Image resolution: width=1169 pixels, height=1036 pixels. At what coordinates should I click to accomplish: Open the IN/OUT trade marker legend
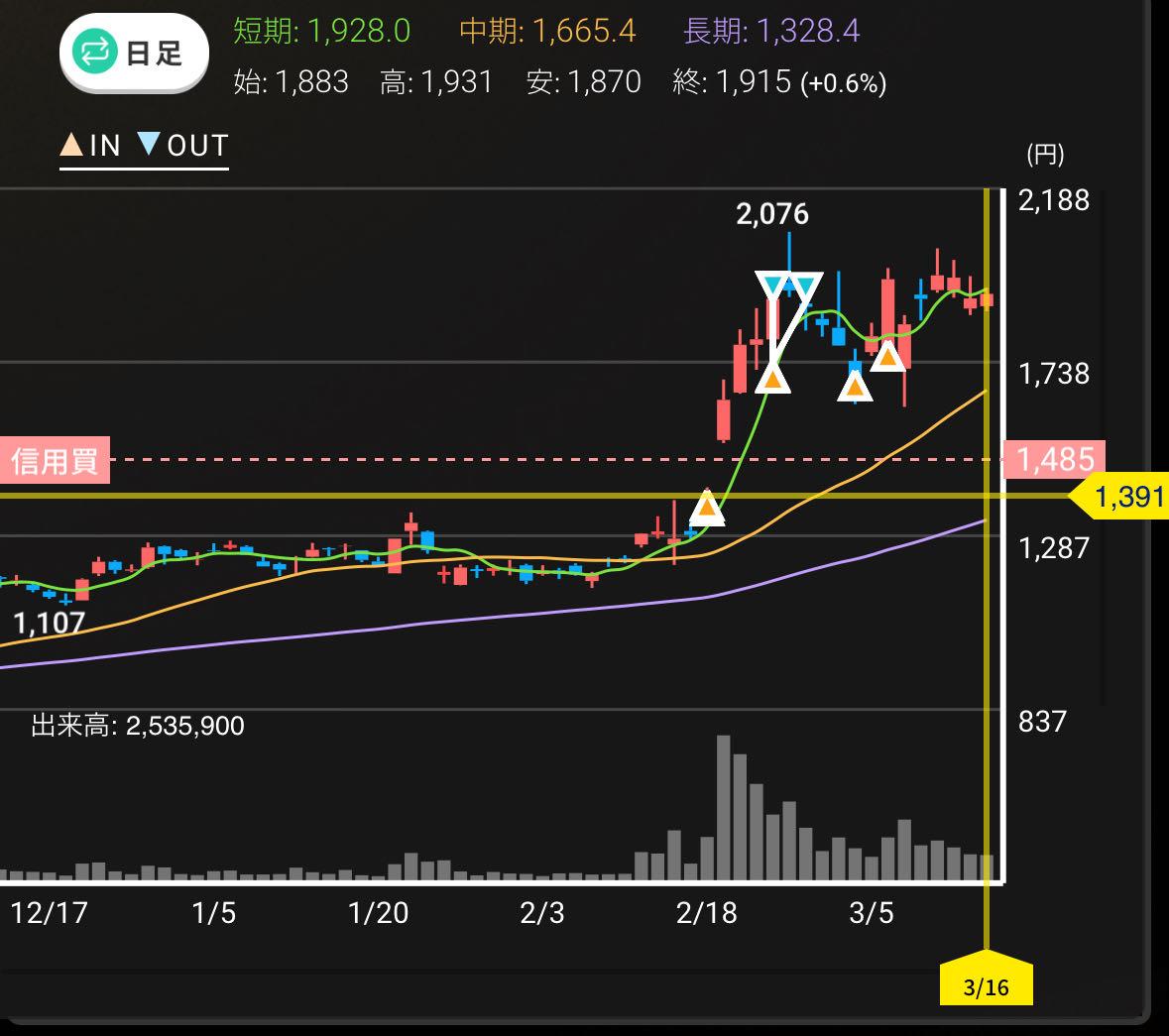[144, 147]
